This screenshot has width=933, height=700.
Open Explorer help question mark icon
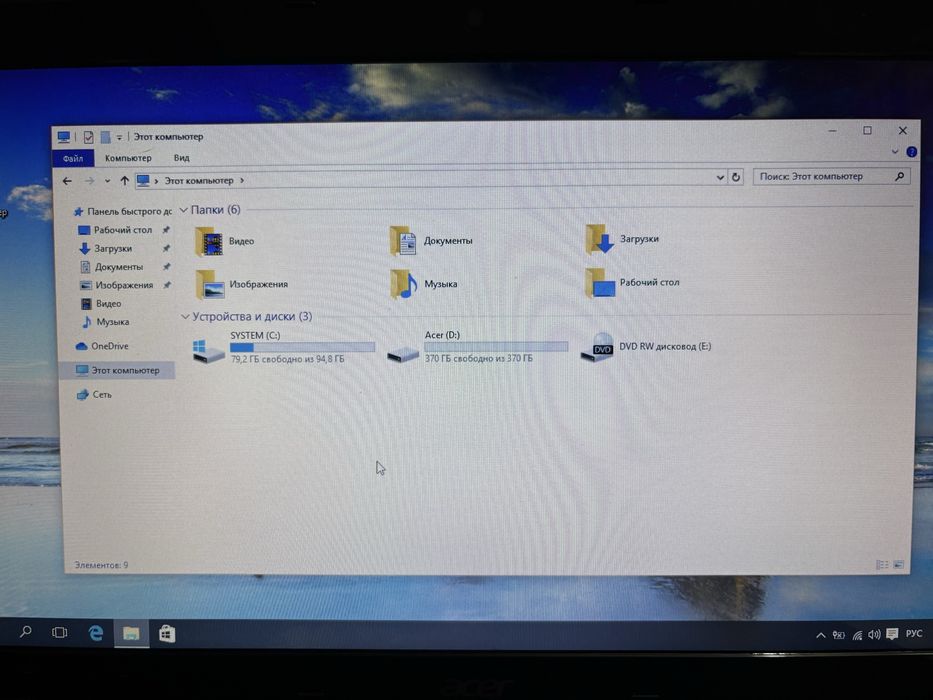tap(911, 152)
